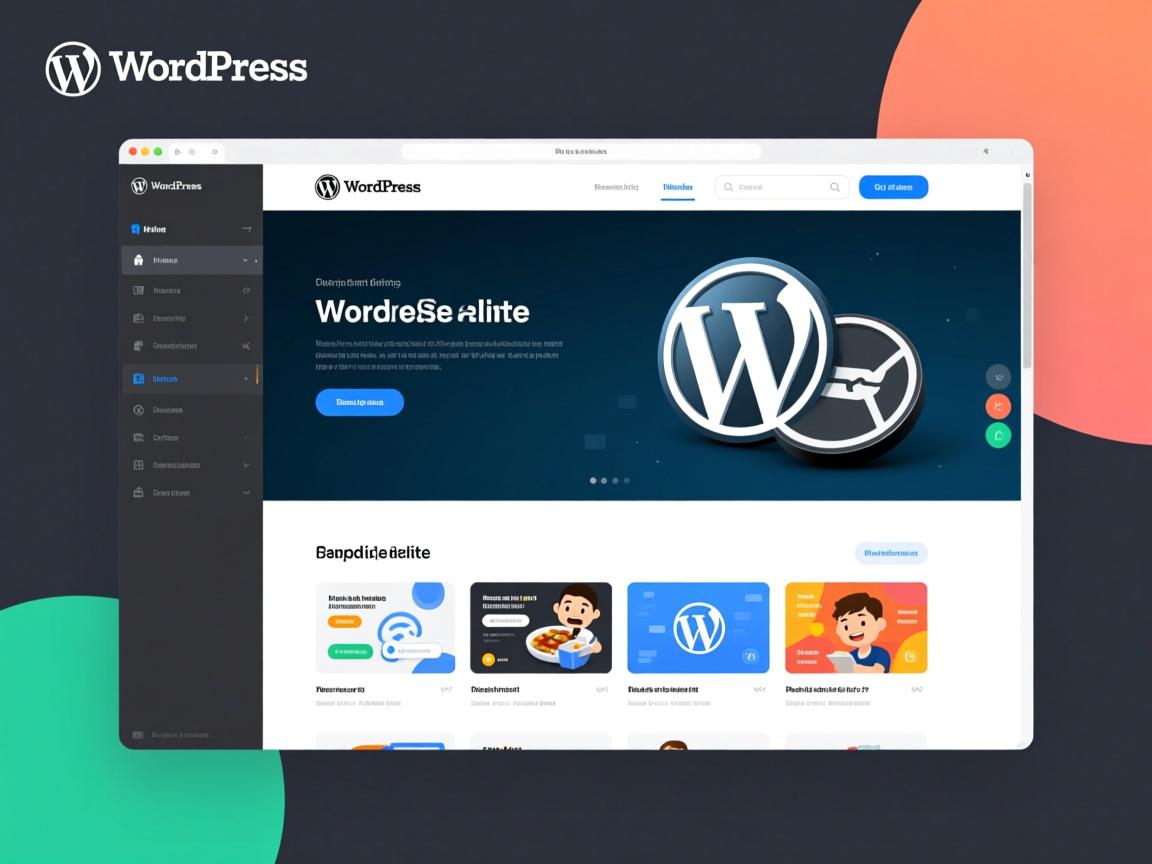1152x864 pixels.
Task: Open the View More pill beside the section heading
Action: (892, 552)
